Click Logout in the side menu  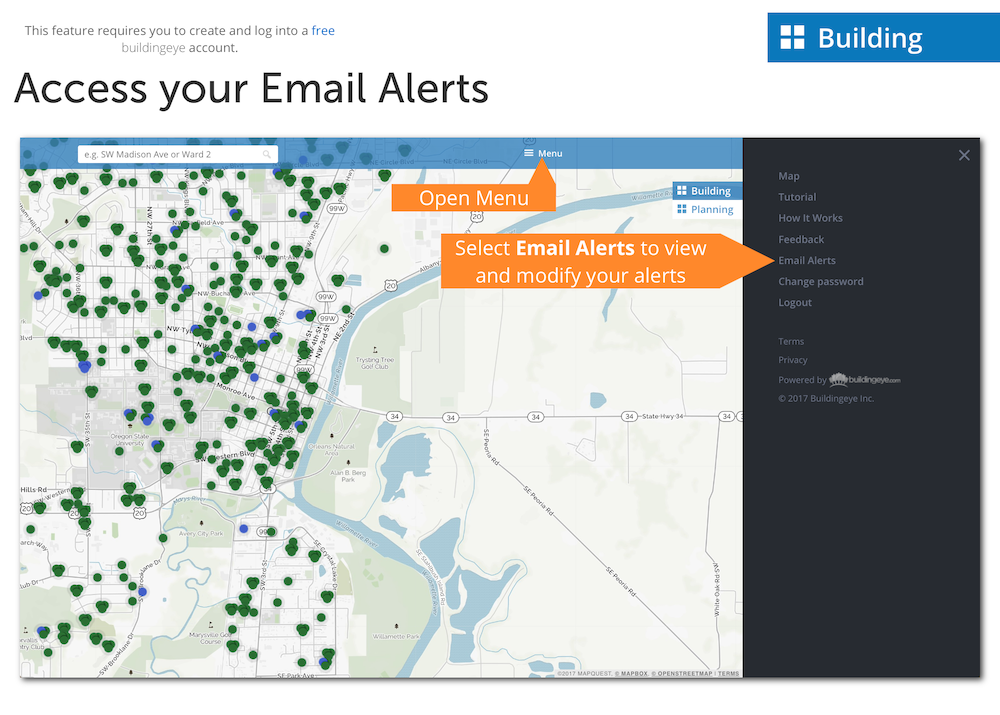click(x=795, y=302)
